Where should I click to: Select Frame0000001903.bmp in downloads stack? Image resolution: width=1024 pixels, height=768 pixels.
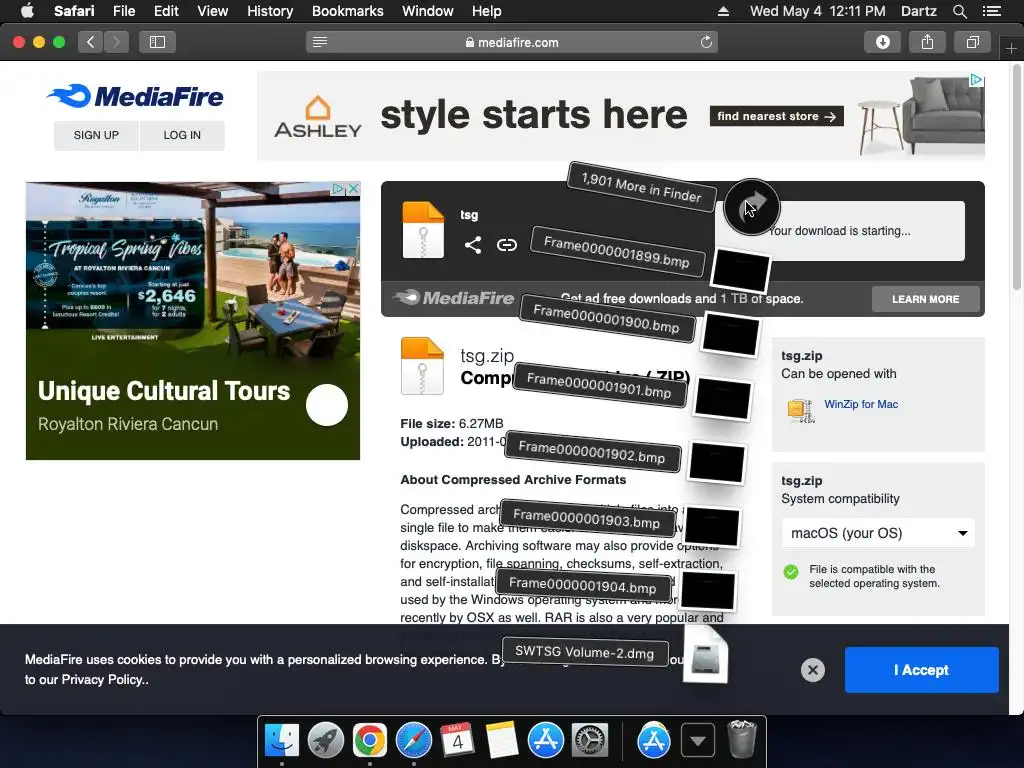click(586, 519)
